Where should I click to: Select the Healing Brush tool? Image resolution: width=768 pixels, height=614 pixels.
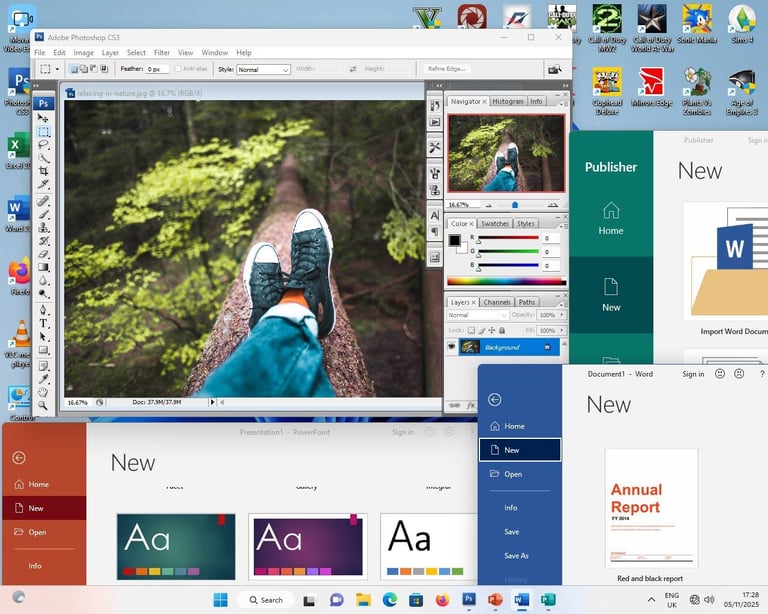(43, 201)
